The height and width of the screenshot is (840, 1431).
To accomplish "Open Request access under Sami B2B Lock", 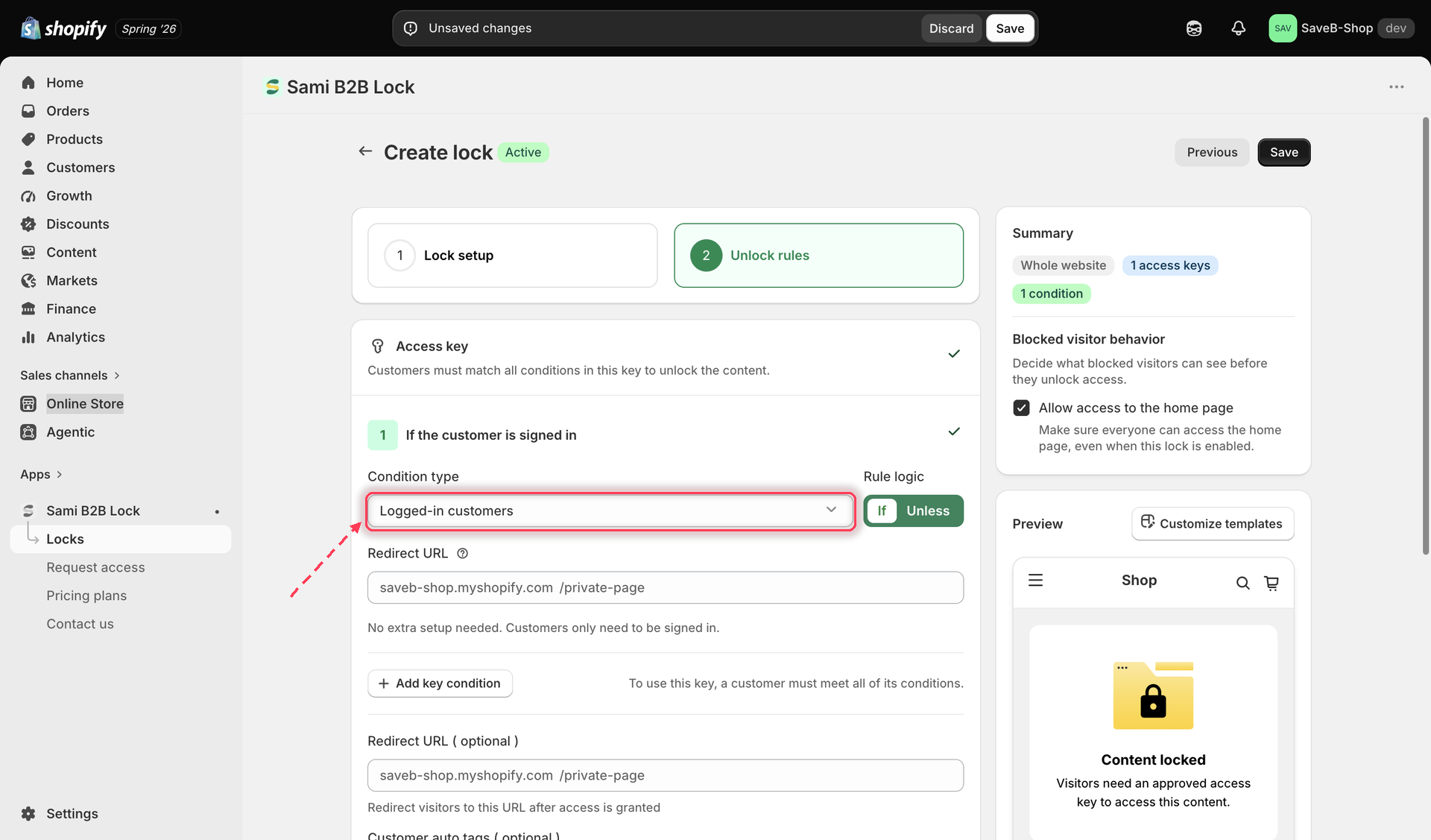I will click(x=95, y=567).
